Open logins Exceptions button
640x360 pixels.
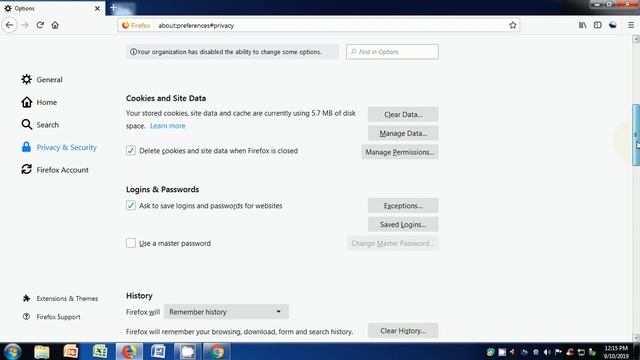point(403,206)
